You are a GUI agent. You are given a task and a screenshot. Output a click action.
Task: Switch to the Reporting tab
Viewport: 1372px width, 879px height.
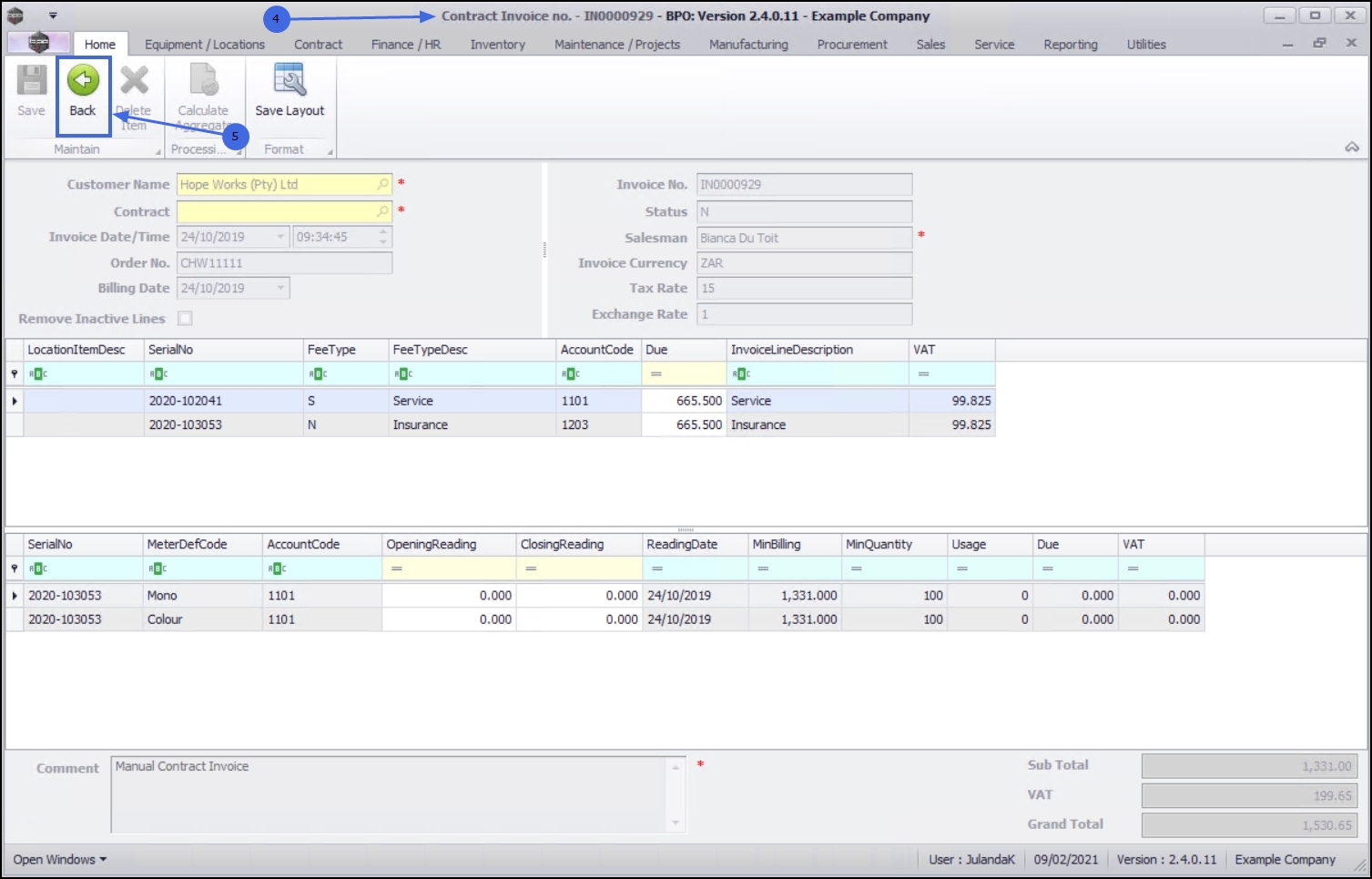[1071, 44]
